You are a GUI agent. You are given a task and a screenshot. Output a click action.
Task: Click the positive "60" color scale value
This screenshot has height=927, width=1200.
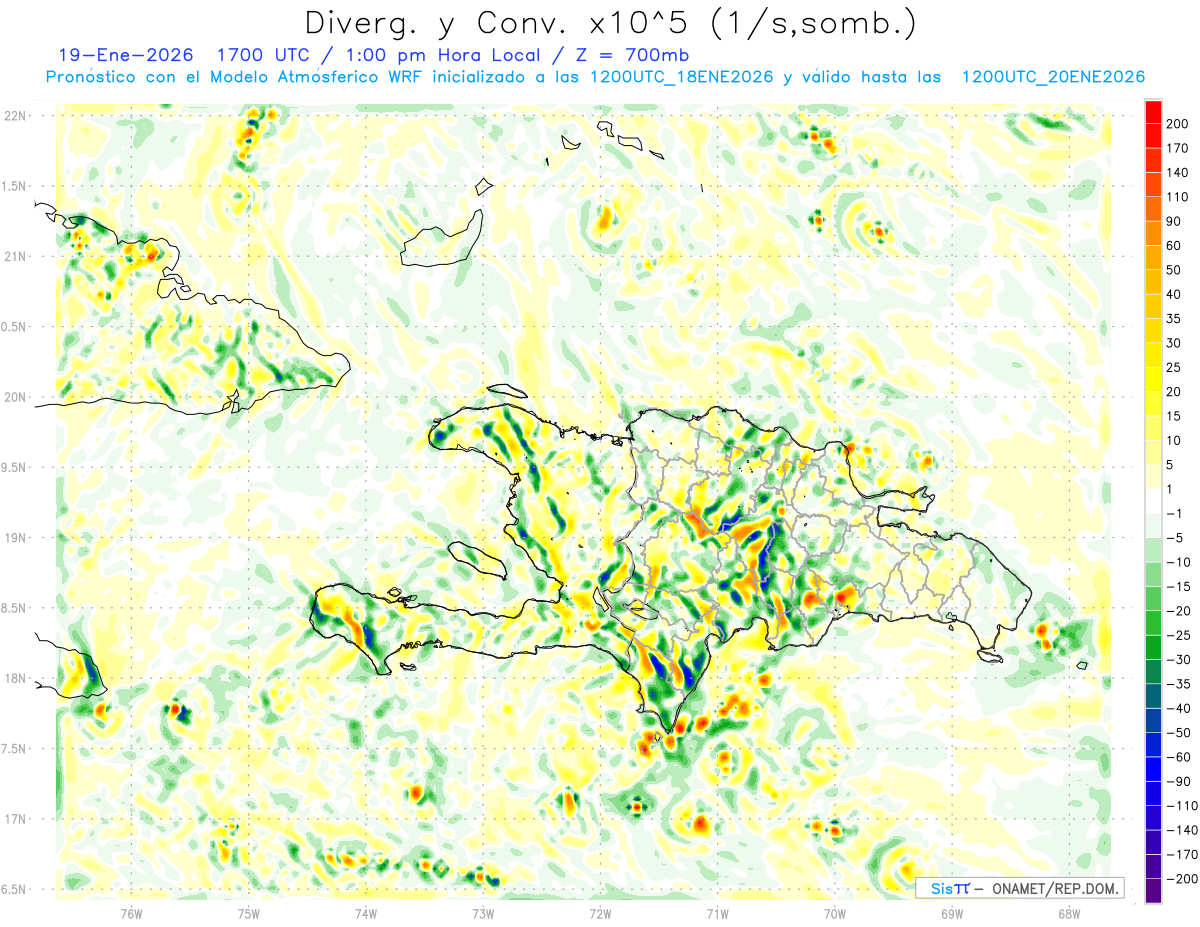1174,246
